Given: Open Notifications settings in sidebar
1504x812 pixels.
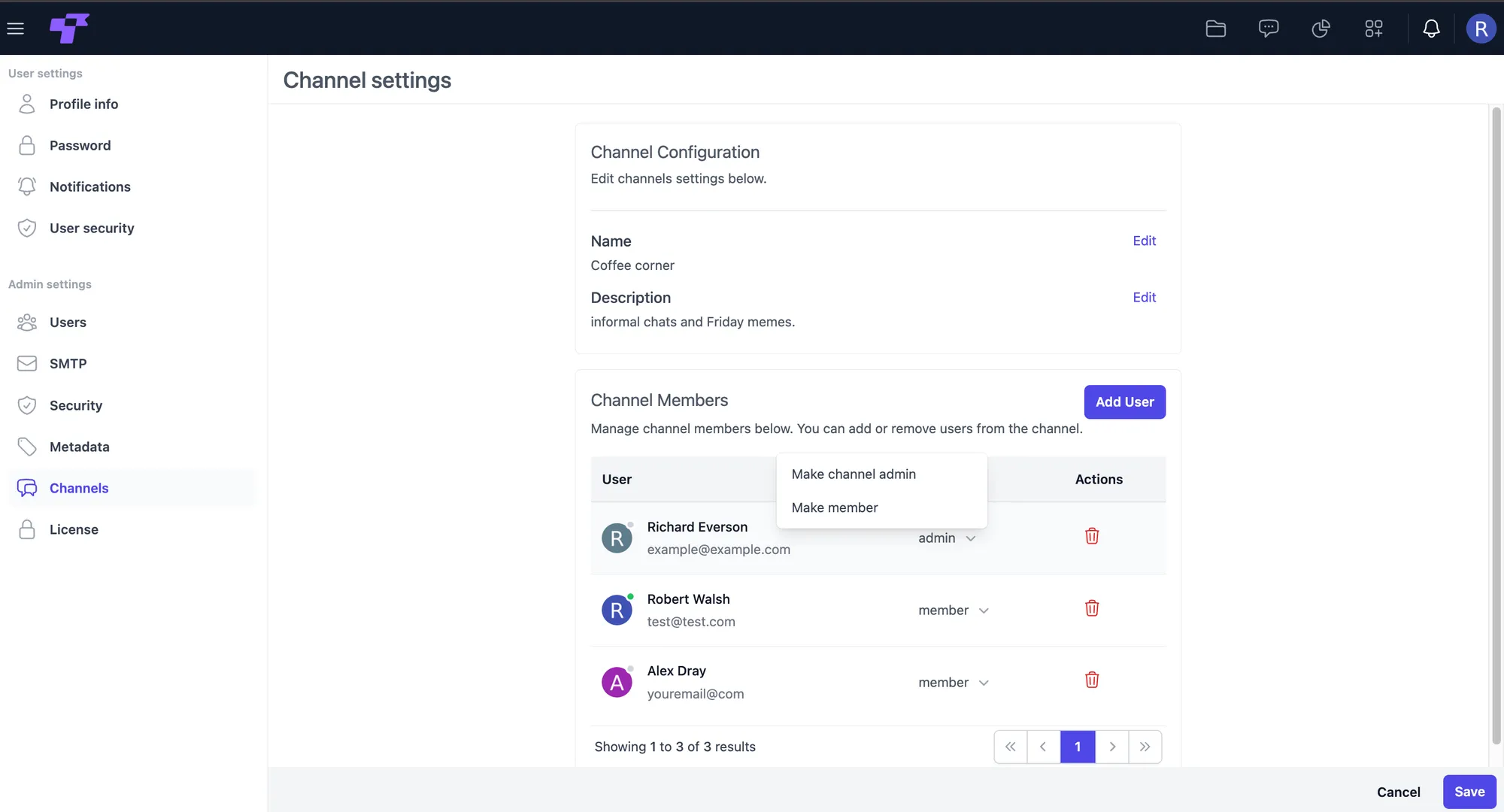Looking at the screenshot, I should click(x=132, y=187).
